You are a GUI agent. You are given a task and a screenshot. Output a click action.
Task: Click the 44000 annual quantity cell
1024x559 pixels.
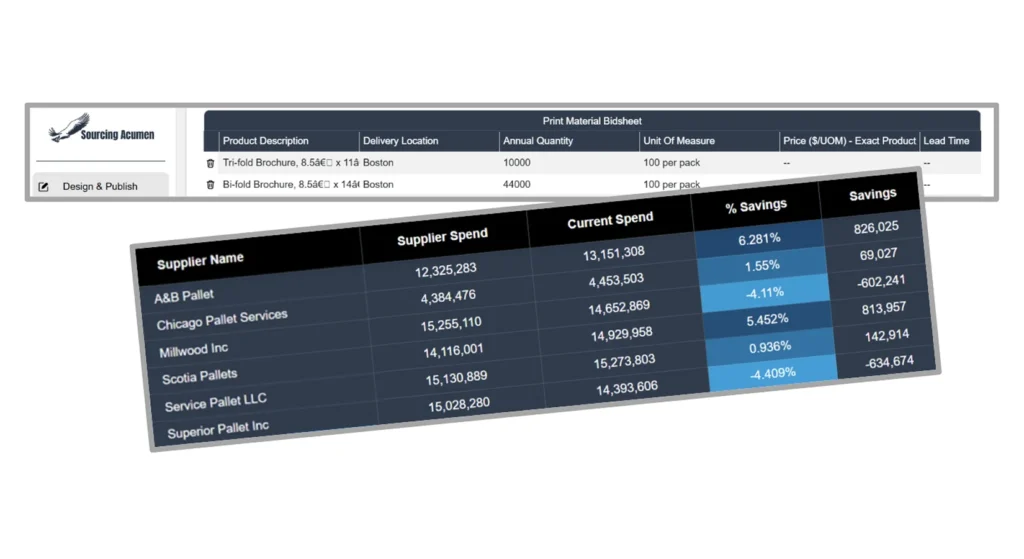pyautogui.click(x=517, y=185)
